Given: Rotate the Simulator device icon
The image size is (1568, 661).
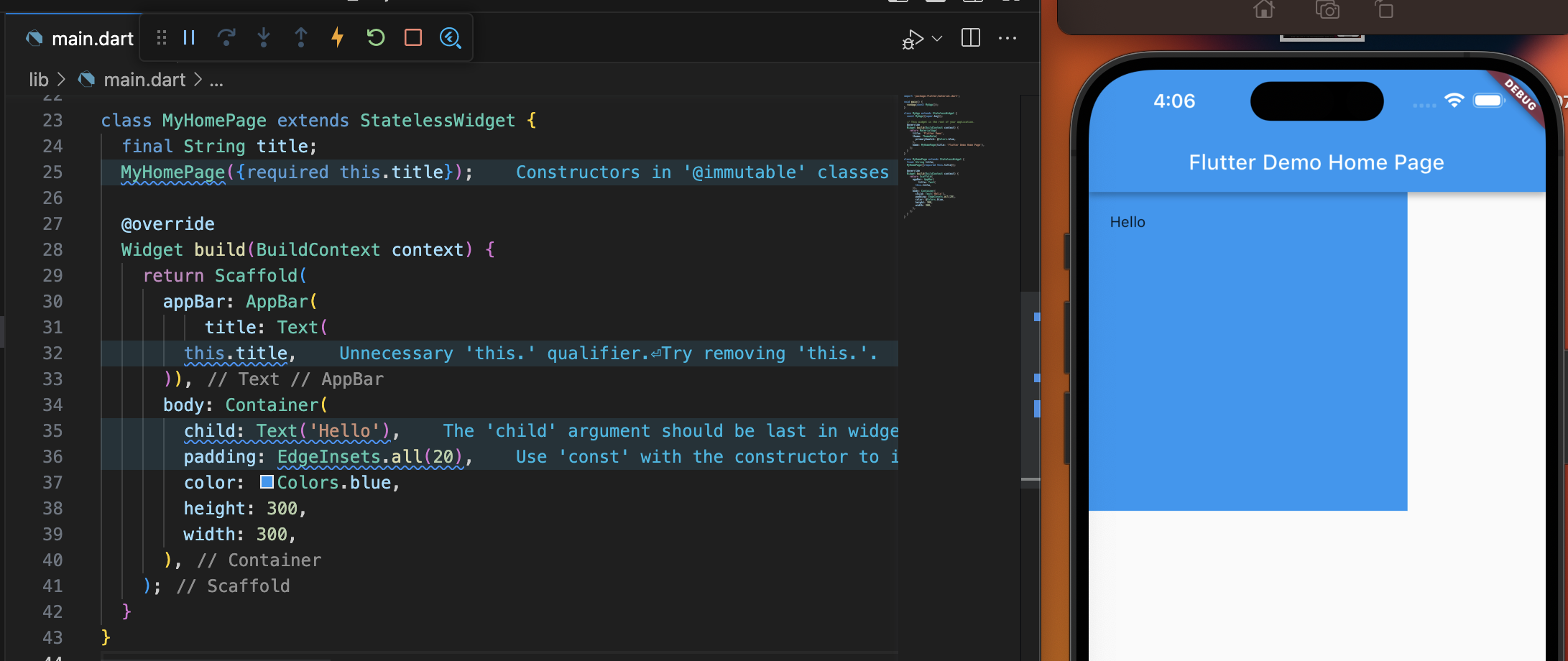Looking at the screenshot, I should [x=1383, y=9].
